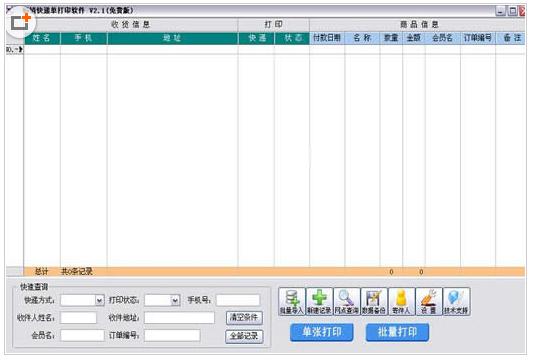Click the 姓名 column header
The width and height of the screenshot is (535, 361).
click(x=42, y=38)
